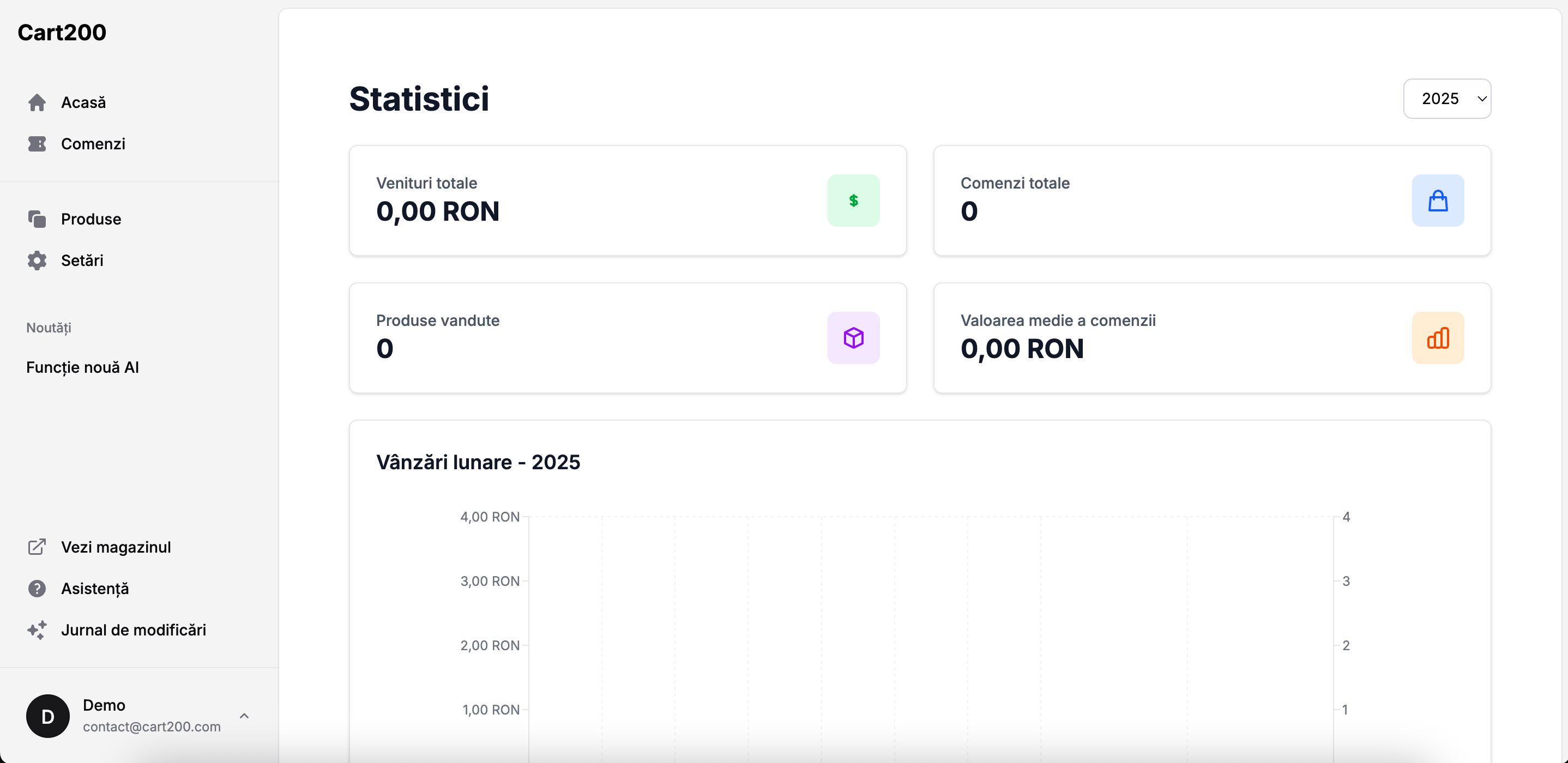This screenshot has width=1568, height=763.
Task: Click the Comenzi orders icon in sidebar
Action: coord(37,143)
